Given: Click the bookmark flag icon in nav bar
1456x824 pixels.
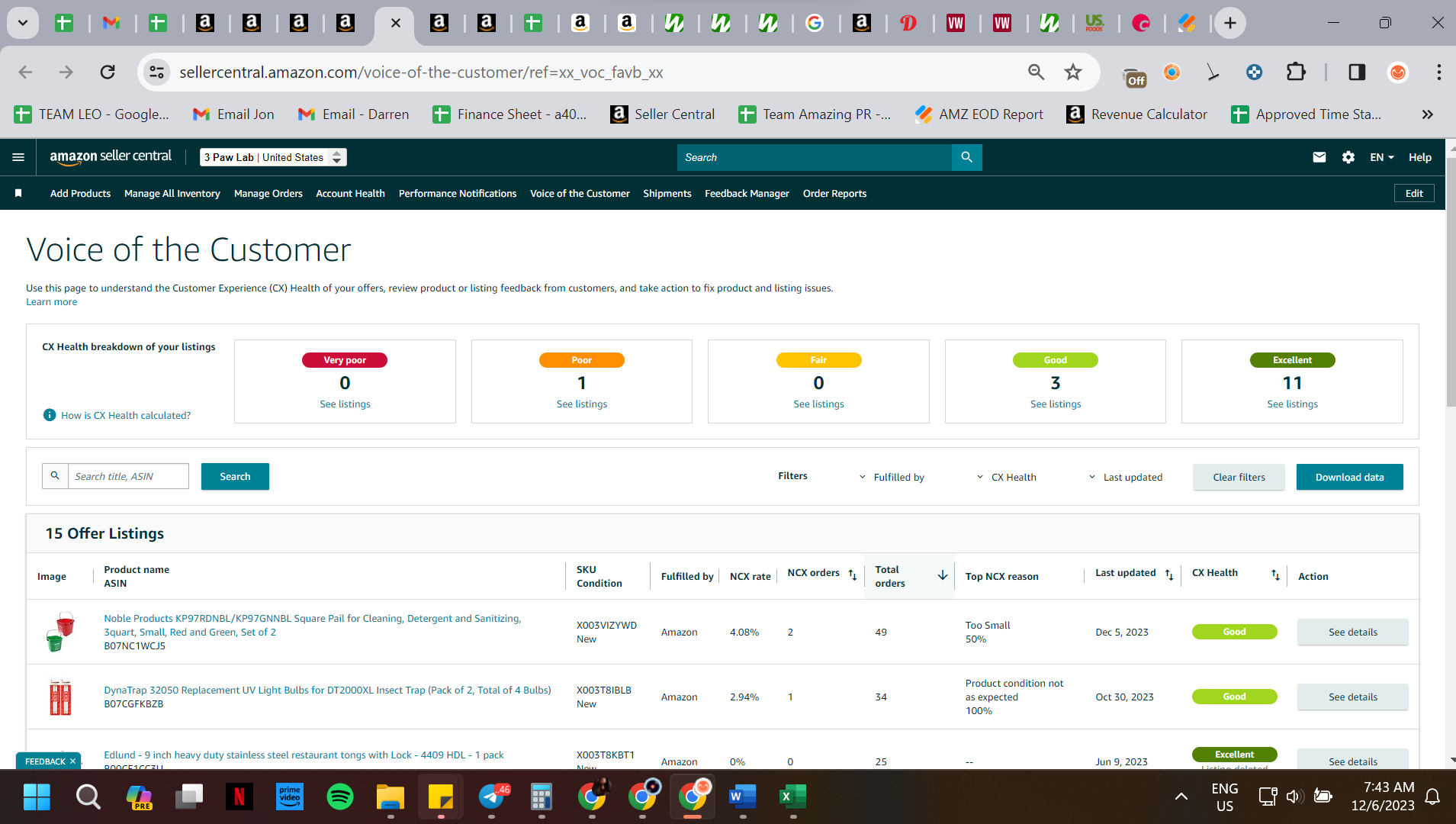Looking at the screenshot, I should pyautogui.click(x=18, y=193).
